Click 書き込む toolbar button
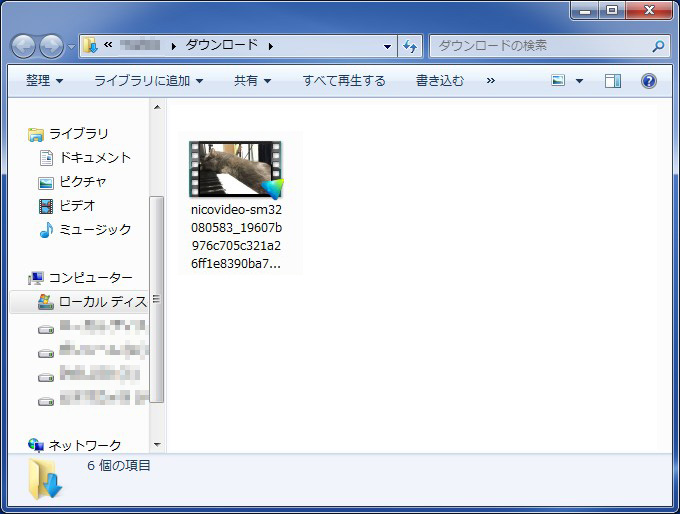Image resolution: width=680 pixels, height=514 pixels. [440, 81]
